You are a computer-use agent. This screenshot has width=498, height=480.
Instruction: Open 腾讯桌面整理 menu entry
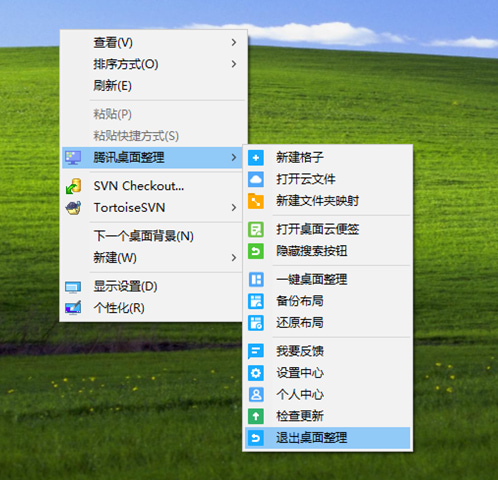click(x=152, y=157)
